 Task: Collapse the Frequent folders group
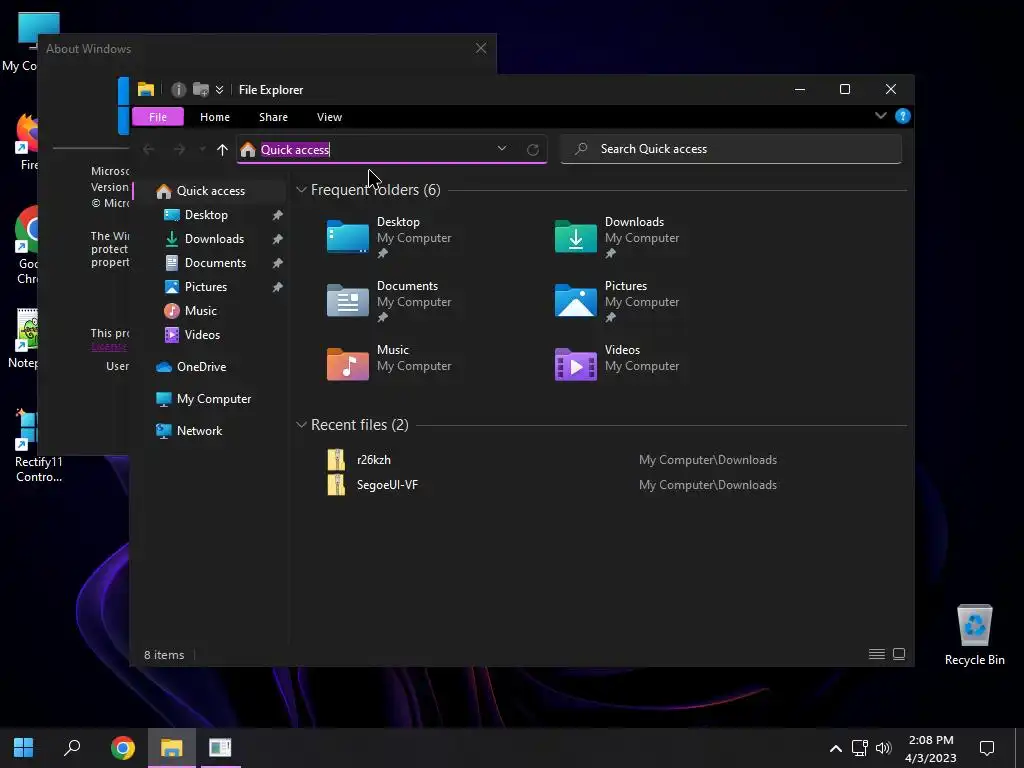301,190
